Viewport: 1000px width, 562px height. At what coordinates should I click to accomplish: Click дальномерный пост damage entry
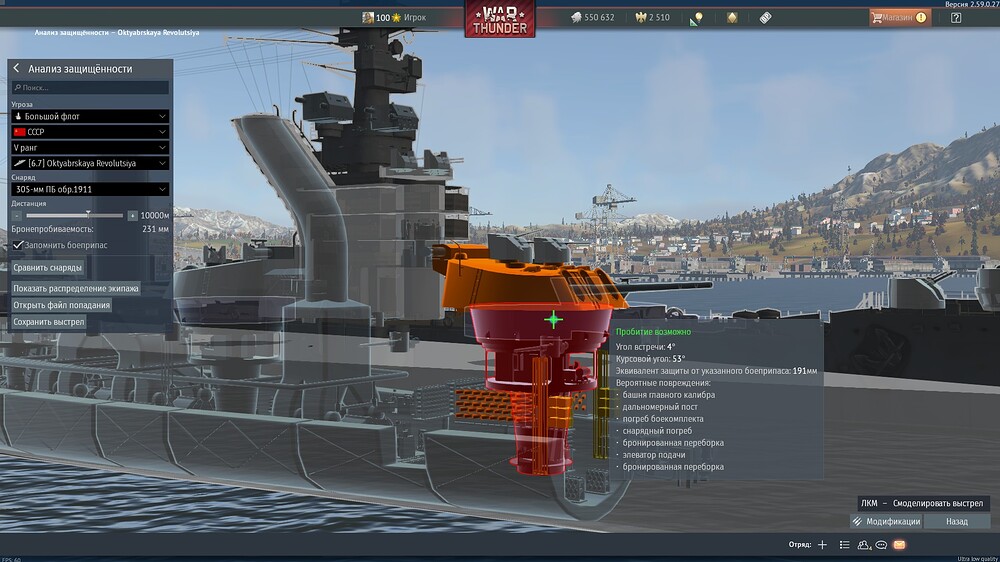(x=660, y=406)
